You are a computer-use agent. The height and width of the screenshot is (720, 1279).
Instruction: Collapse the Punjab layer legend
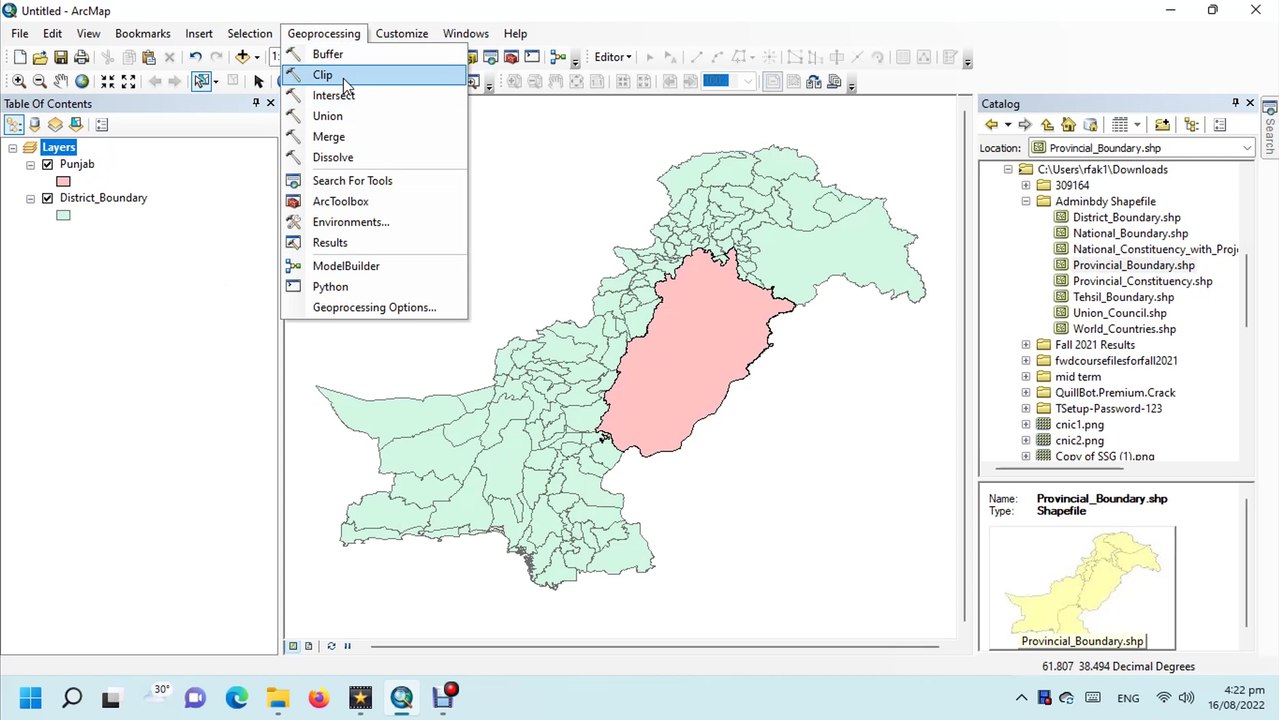pyautogui.click(x=31, y=164)
